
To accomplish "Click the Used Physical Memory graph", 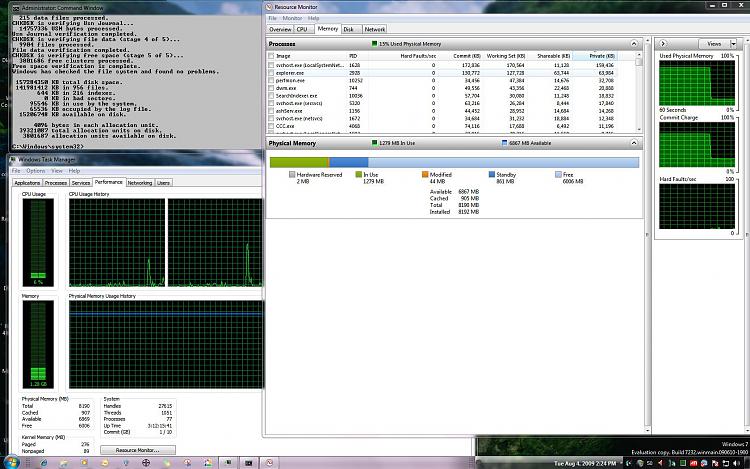I will coord(696,83).
